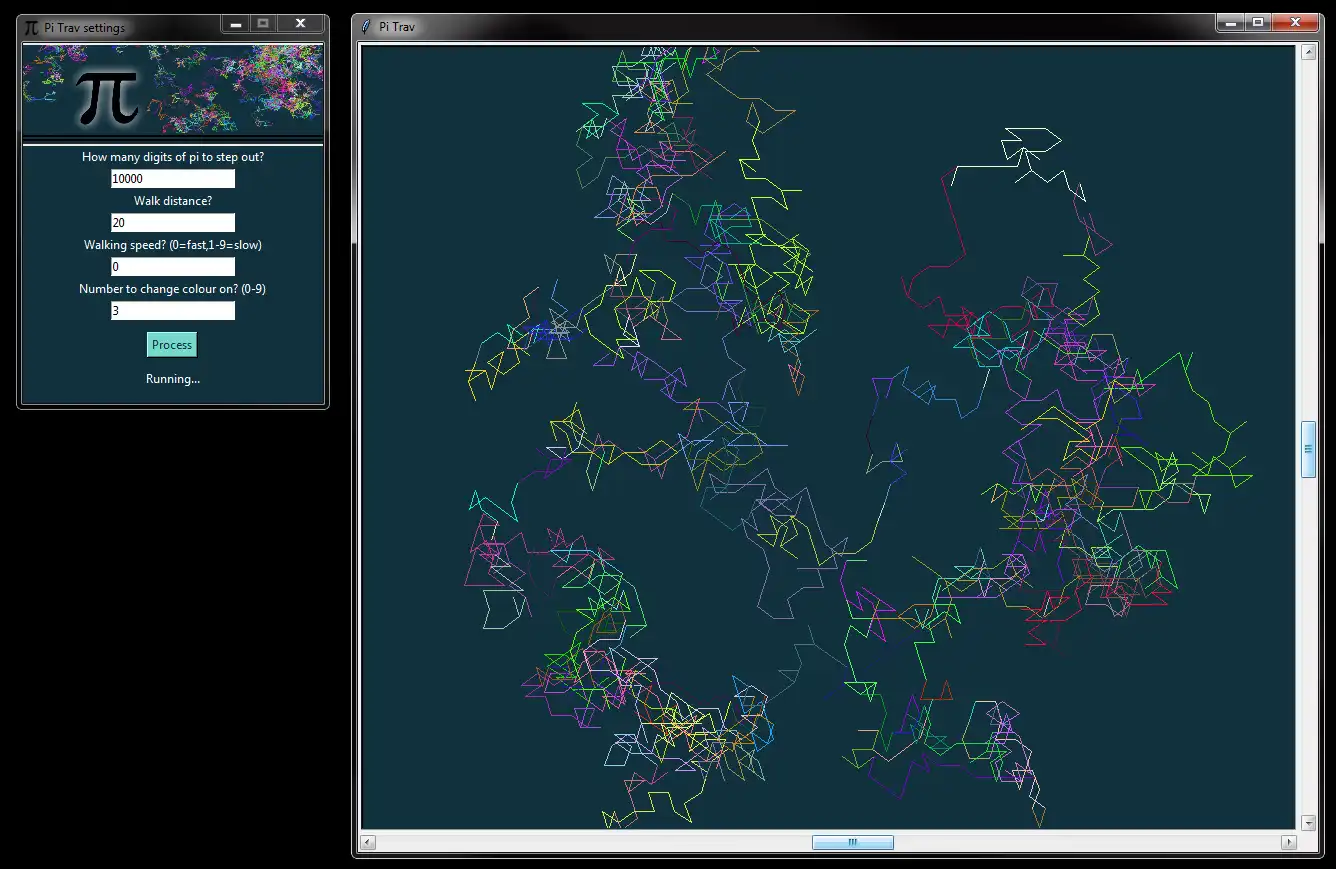1336x869 pixels.
Task: Focus the digits of pi input field
Action: (x=173, y=179)
